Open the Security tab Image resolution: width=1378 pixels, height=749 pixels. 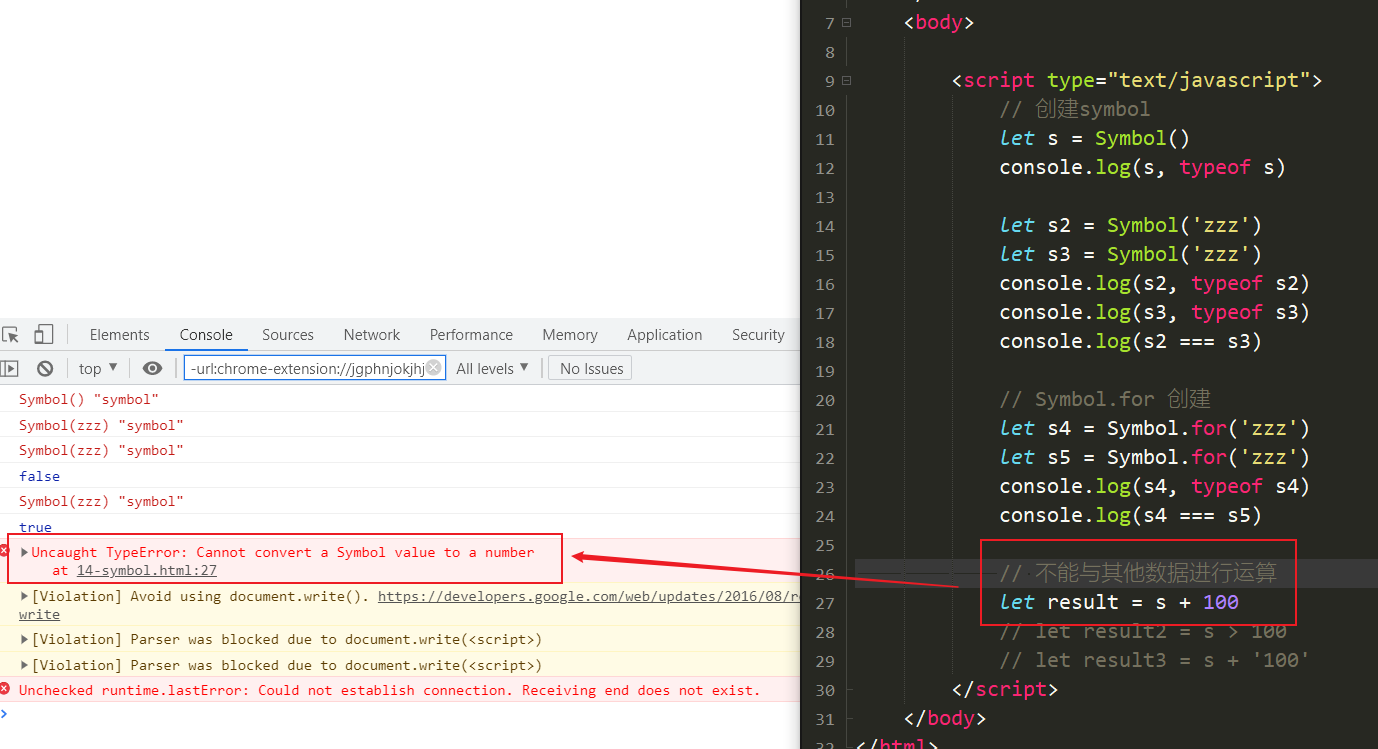(x=758, y=335)
